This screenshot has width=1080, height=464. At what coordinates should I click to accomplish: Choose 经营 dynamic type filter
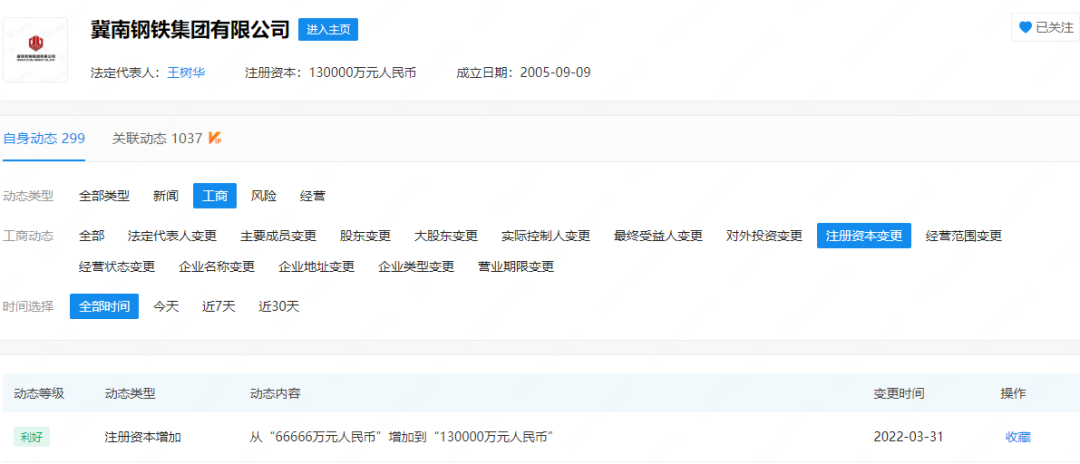tap(313, 196)
